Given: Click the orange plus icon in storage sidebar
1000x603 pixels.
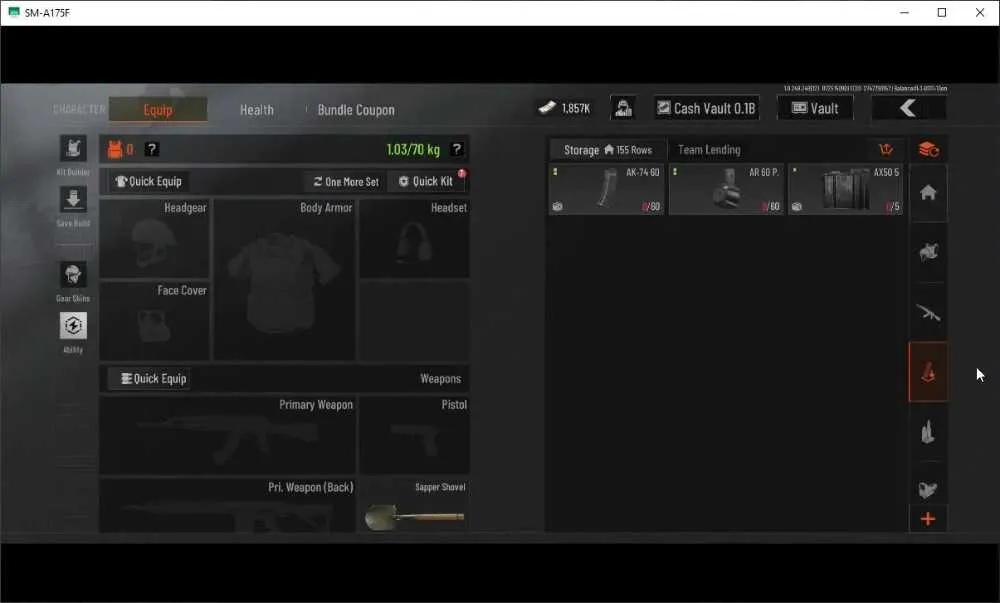Looking at the screenshot, I should pos(928,519).
